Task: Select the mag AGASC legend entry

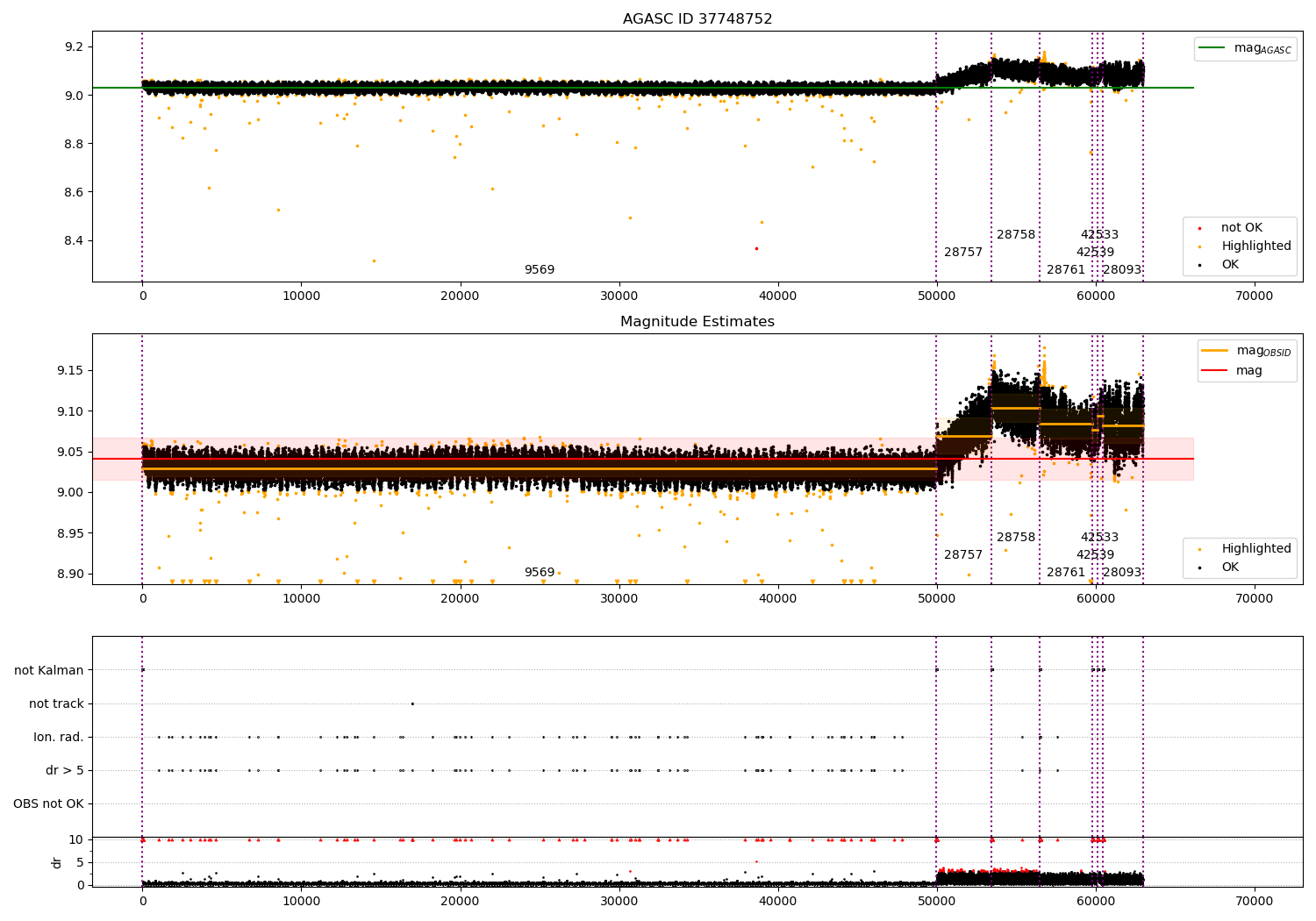Action: pos(1246,48)
